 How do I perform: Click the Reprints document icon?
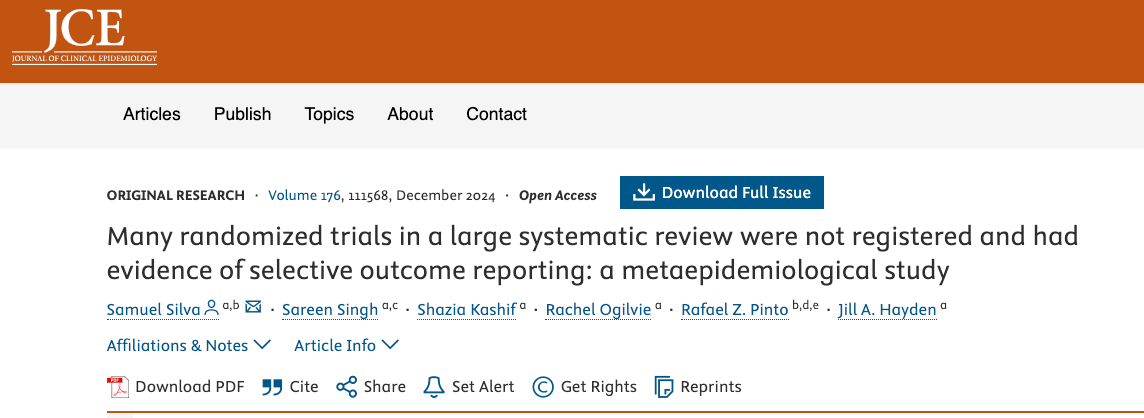(x=664, y=387)
